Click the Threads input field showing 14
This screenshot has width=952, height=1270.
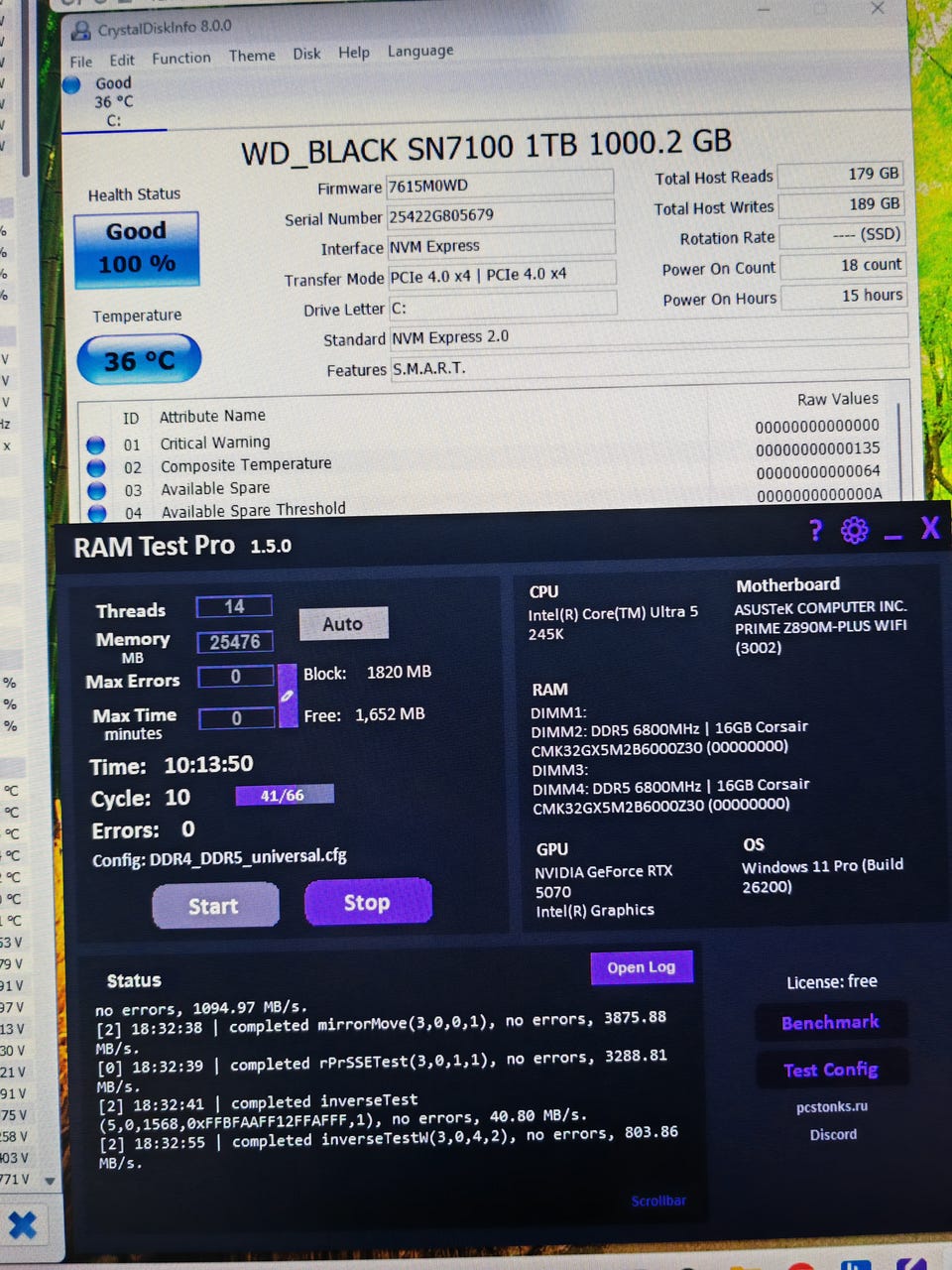tap(234, 606)
